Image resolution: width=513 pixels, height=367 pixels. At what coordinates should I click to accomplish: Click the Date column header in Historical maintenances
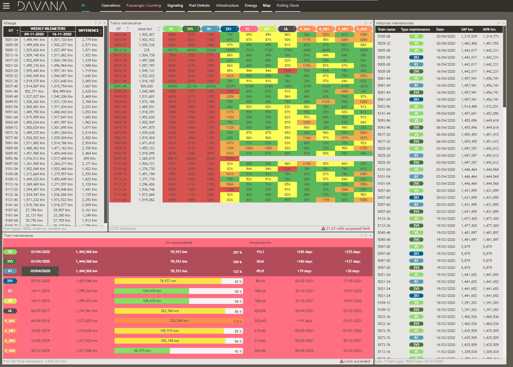pyautogui.click(x=440, y=29)
